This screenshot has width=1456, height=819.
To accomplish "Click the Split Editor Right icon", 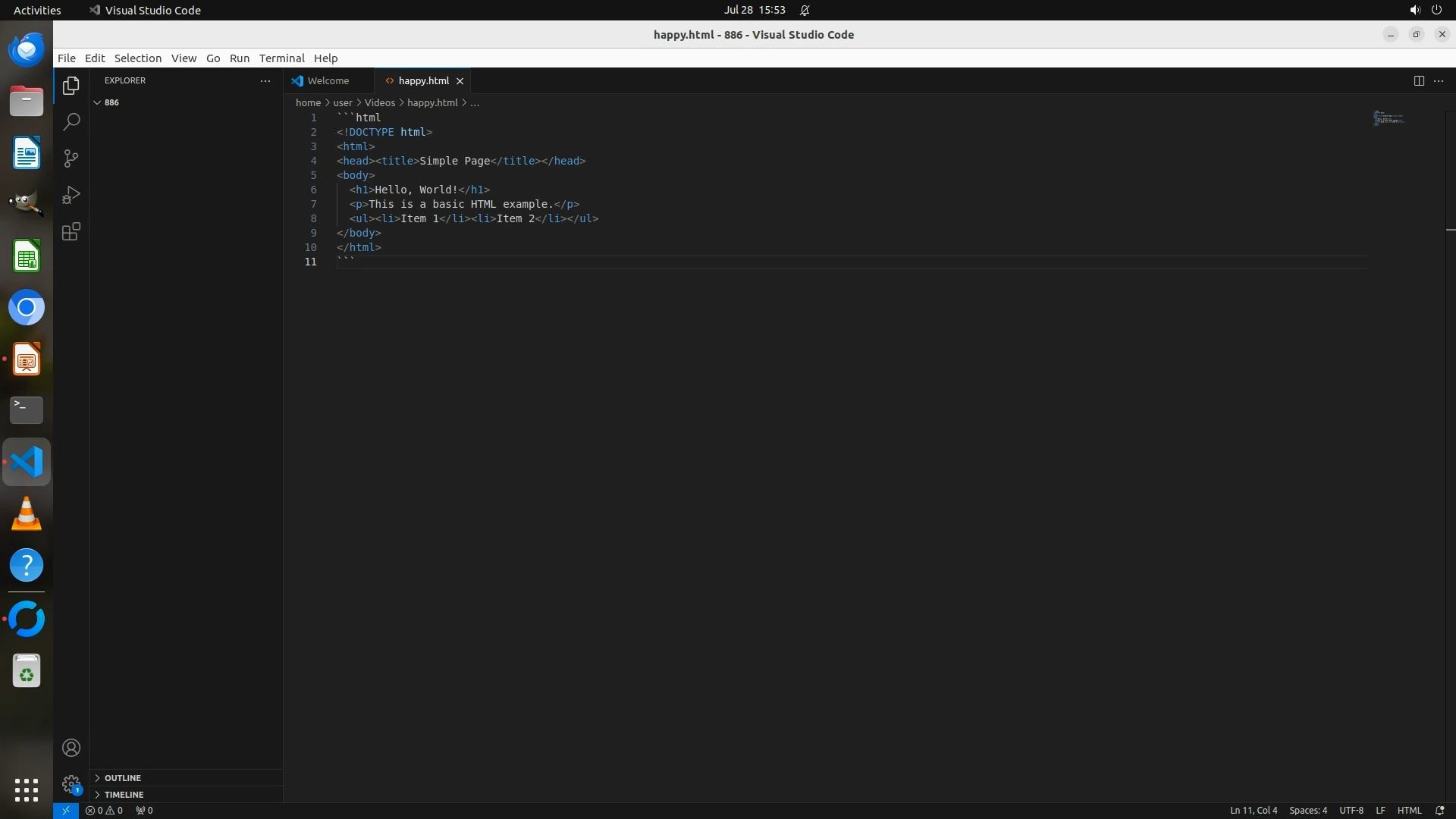I will coord(1418,80).
